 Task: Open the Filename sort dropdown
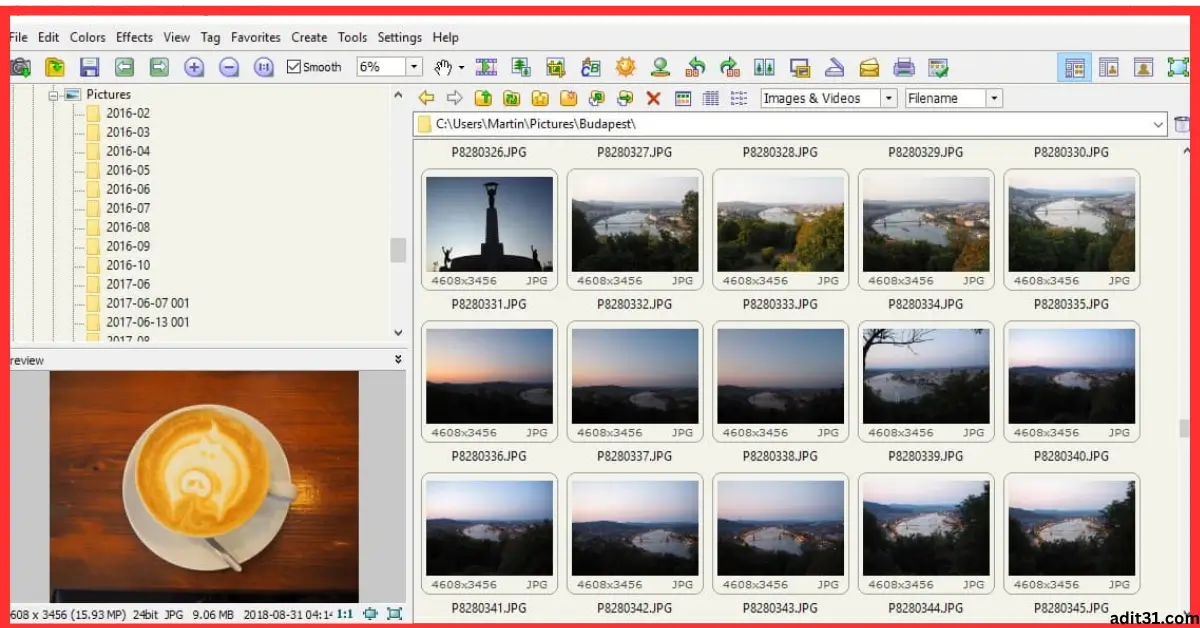[994, 98]
